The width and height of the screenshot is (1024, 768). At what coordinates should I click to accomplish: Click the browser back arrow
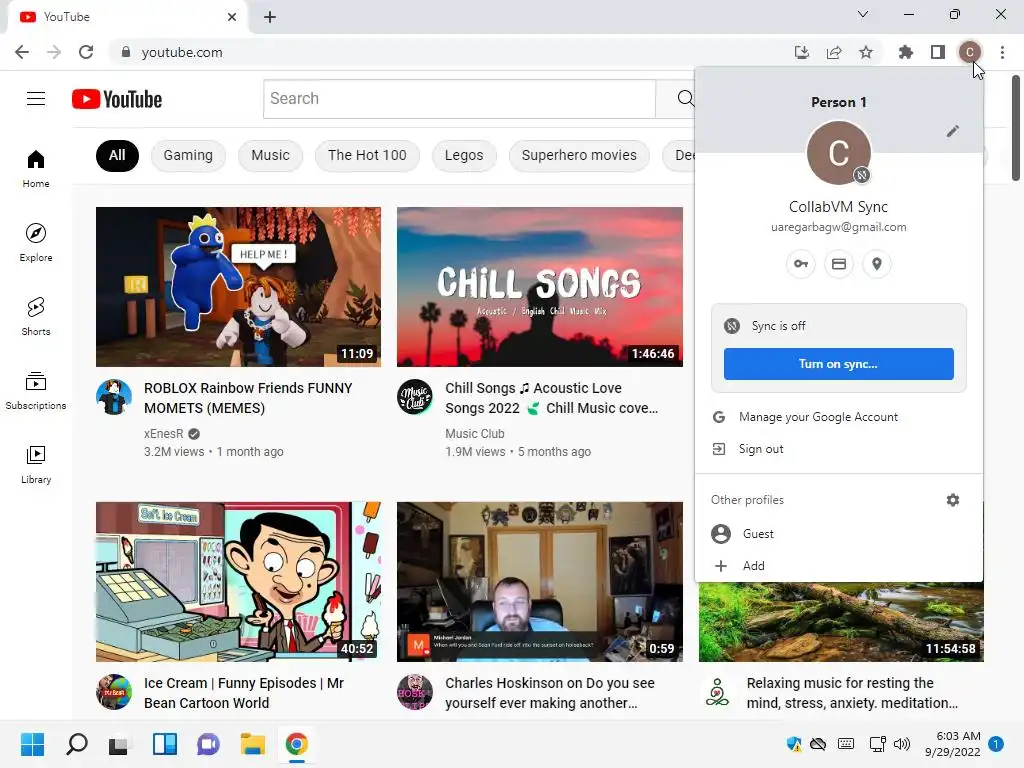coord(22,52)
